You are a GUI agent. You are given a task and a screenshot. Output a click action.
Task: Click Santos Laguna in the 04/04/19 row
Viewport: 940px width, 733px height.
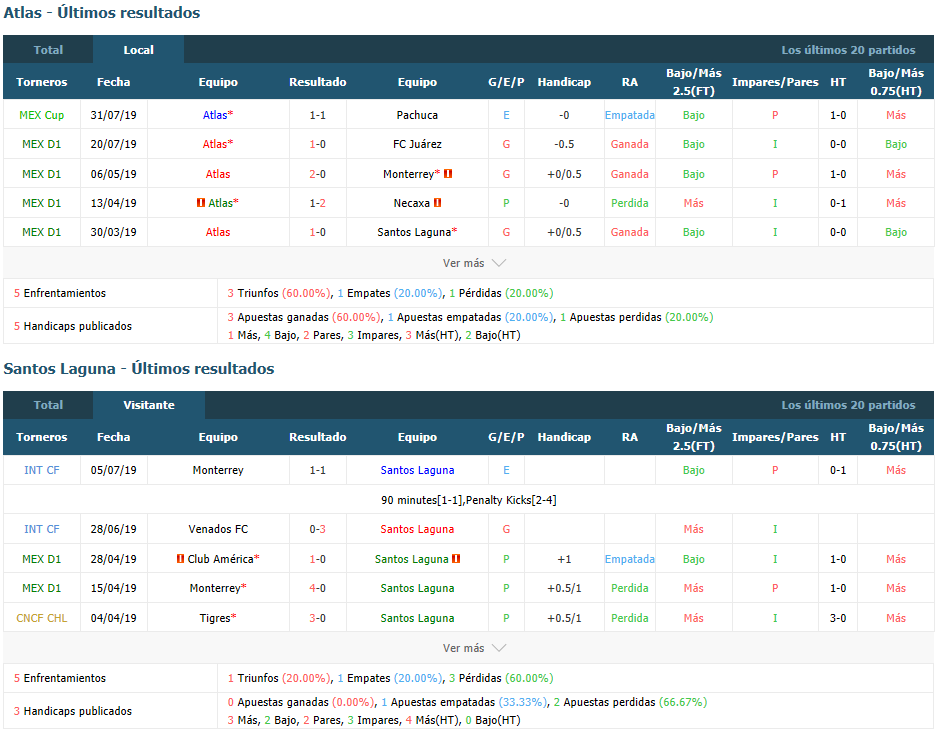417,618
